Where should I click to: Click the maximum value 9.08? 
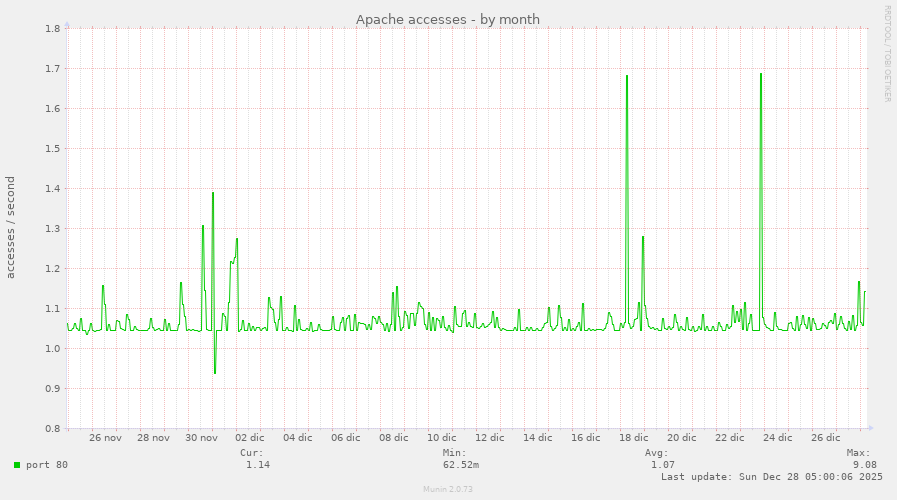click(865, 465)
